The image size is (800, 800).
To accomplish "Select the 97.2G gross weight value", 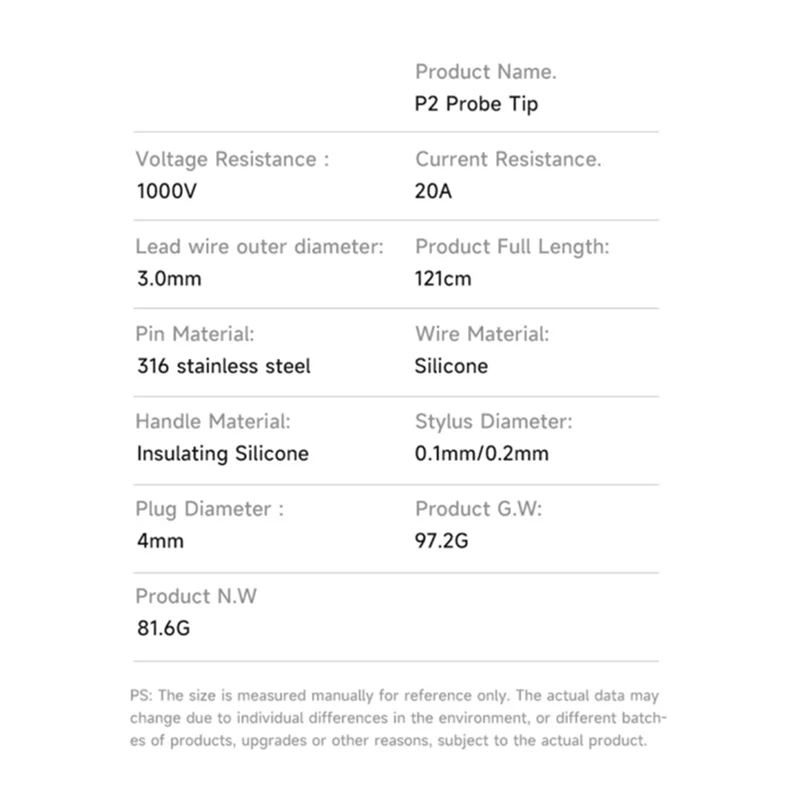I will coord(441,541).
